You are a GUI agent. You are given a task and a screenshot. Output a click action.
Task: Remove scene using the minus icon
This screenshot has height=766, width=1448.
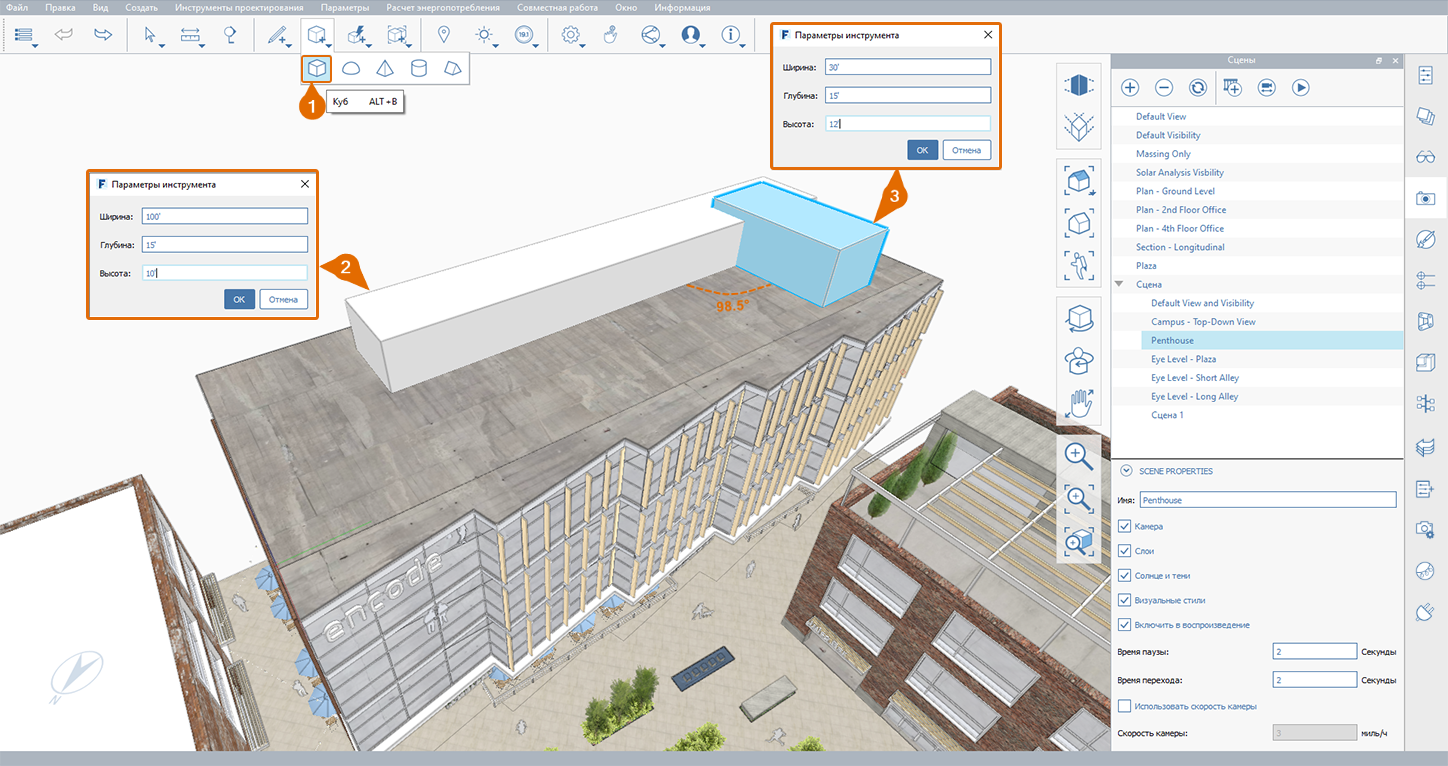[x=1164, y=87]
